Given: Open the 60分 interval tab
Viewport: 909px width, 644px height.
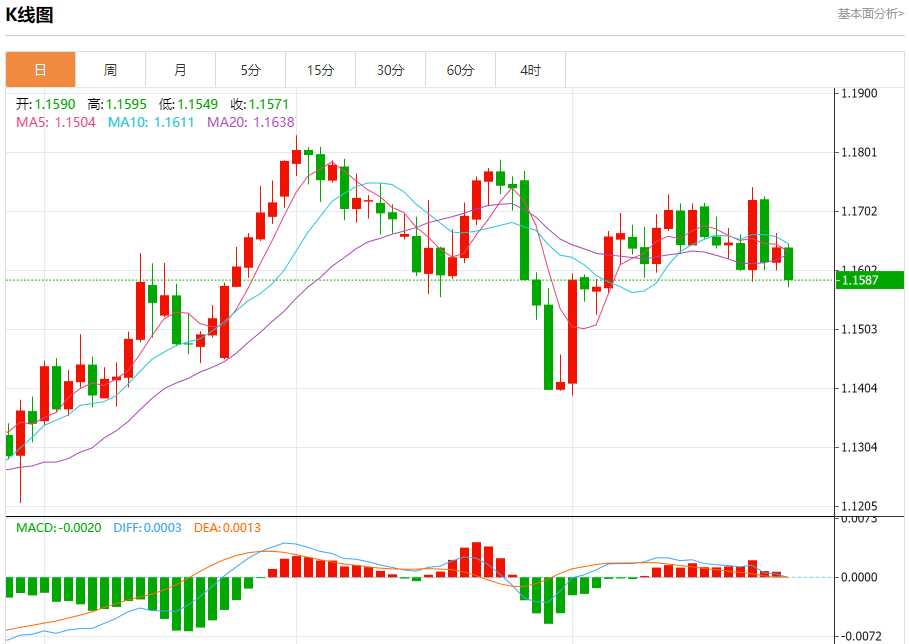Looking at the screenshot, I should point(460,70).
